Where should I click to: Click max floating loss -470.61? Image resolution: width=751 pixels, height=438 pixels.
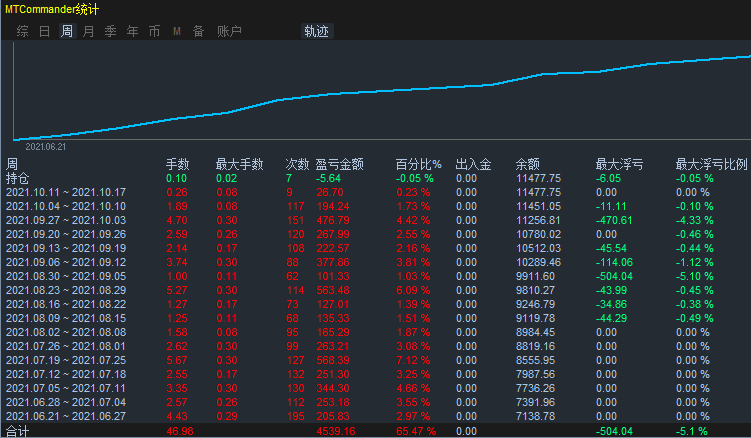point(614,220)
